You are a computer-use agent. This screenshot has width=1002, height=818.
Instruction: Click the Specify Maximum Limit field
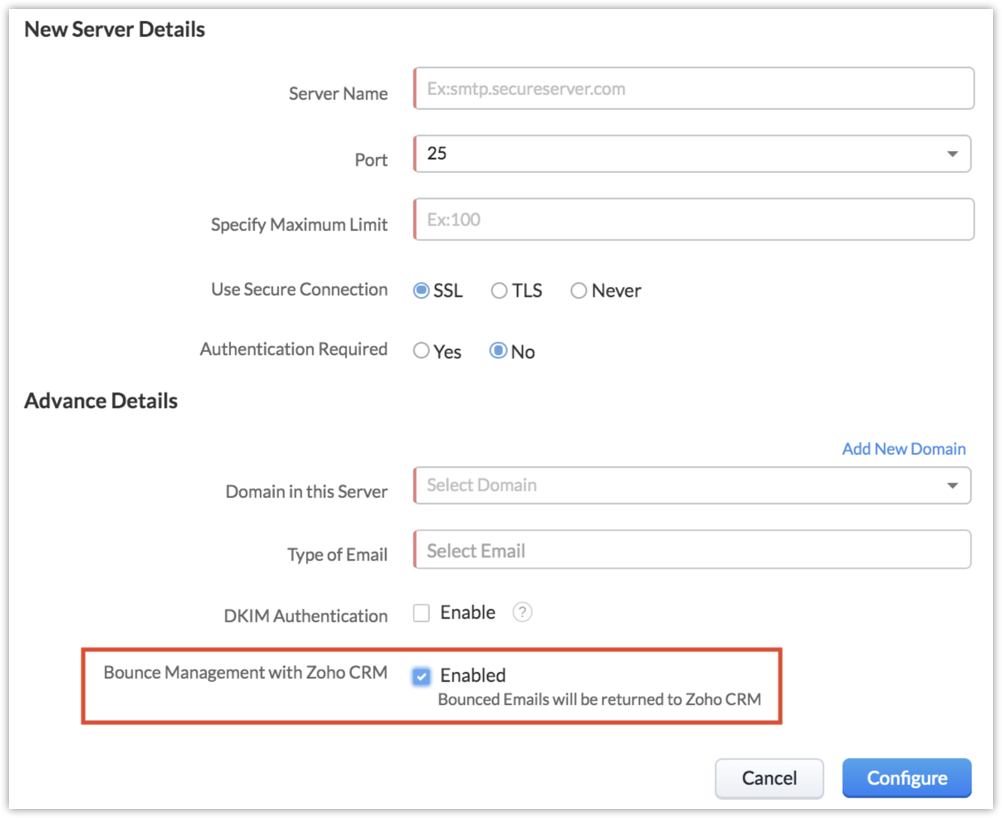pyautogui.click(x=693, y=220)
